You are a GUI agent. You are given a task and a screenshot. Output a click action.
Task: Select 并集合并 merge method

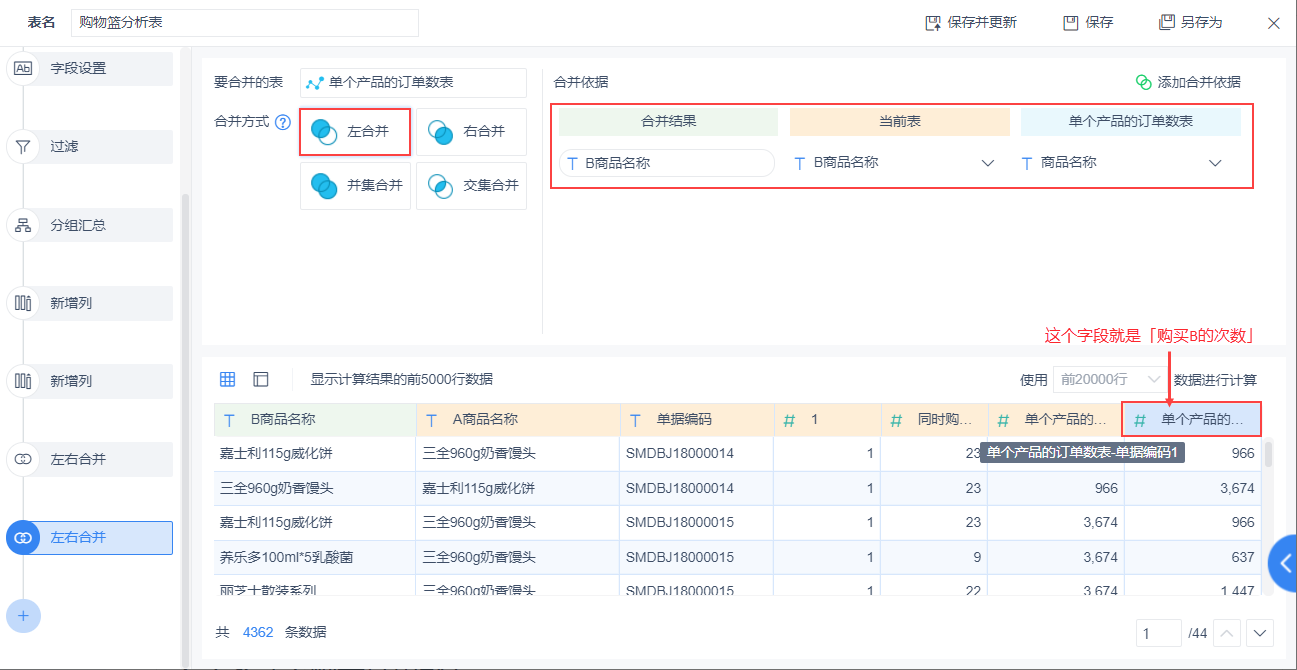tap(355, 185)
